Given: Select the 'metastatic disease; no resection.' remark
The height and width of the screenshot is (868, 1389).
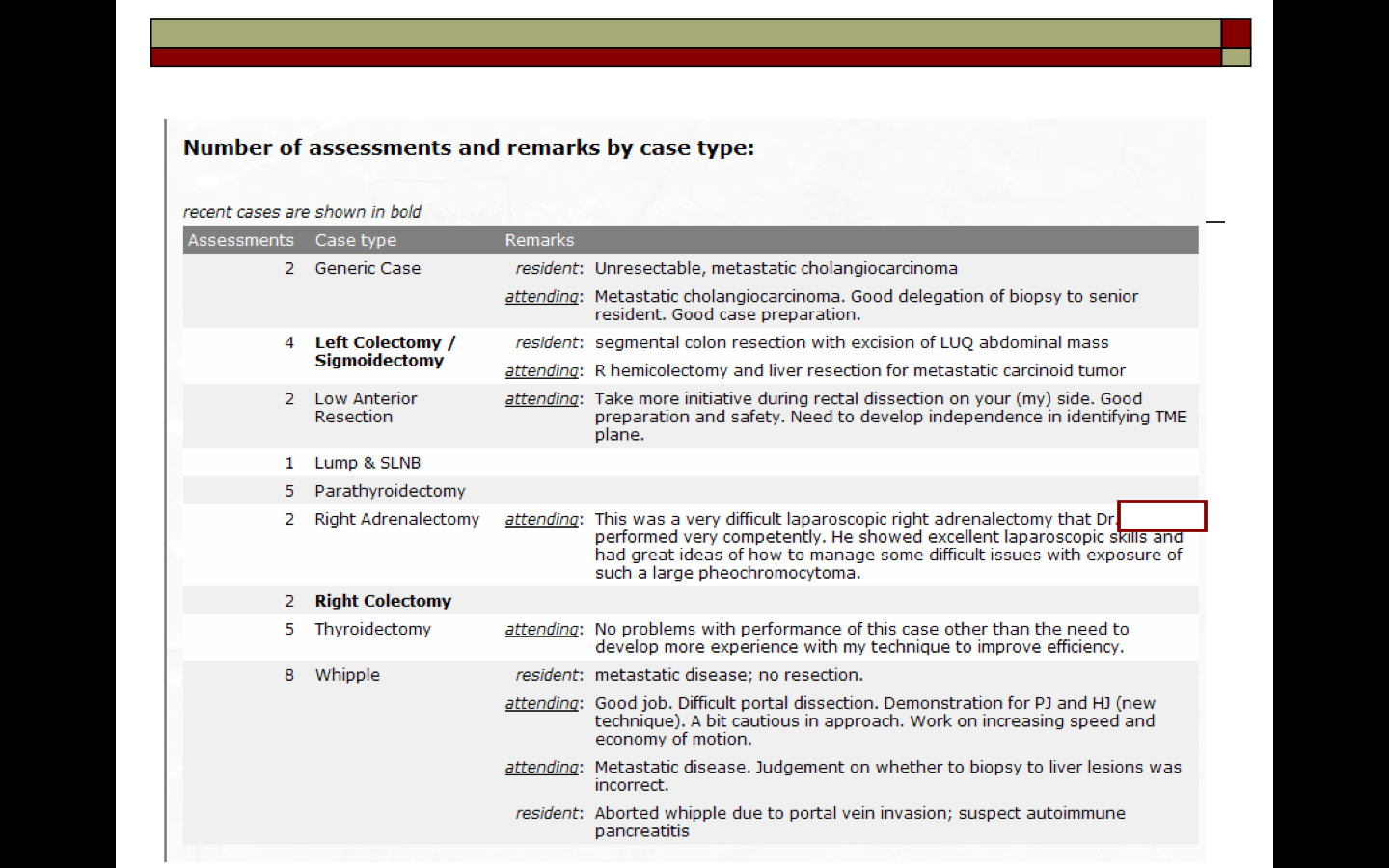Looking at the screenshot, I should pyautogui.click(x=729, y=675).
